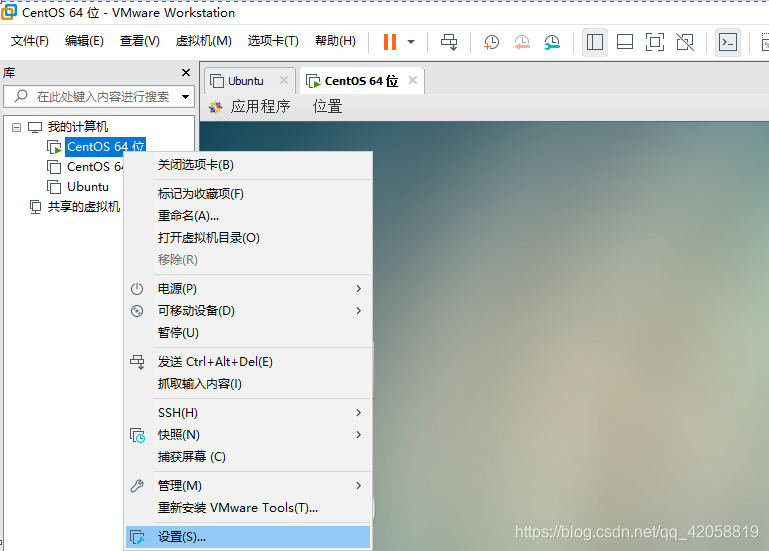Choose 关闭选项卡(B) from context menu
The height and width of the screenshot is (551, 769).
coord(248,165)
